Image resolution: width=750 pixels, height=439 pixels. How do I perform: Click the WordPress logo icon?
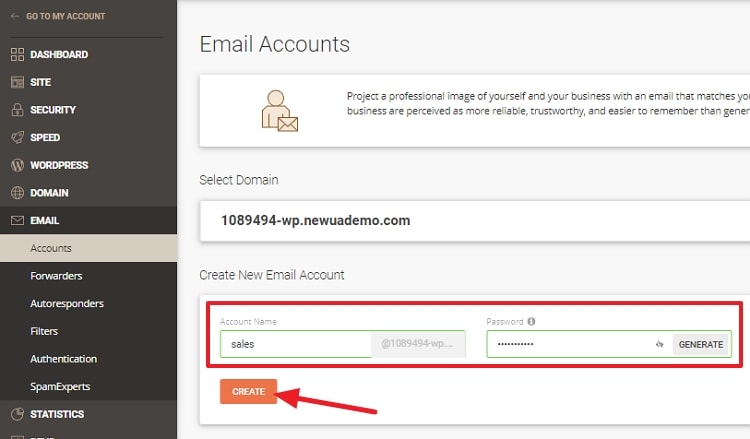click(17, 165)
